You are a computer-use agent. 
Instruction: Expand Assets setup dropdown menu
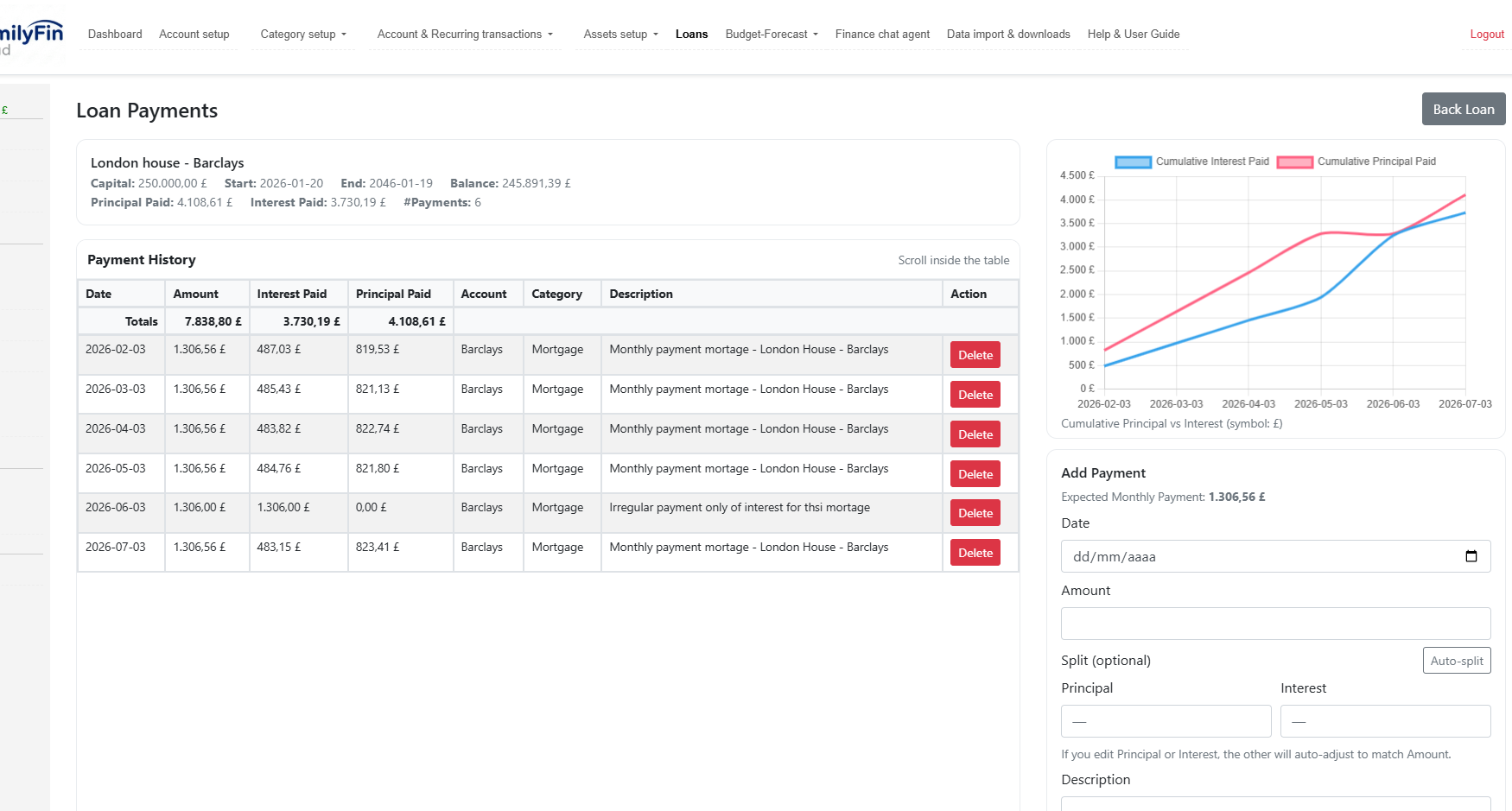620,35
